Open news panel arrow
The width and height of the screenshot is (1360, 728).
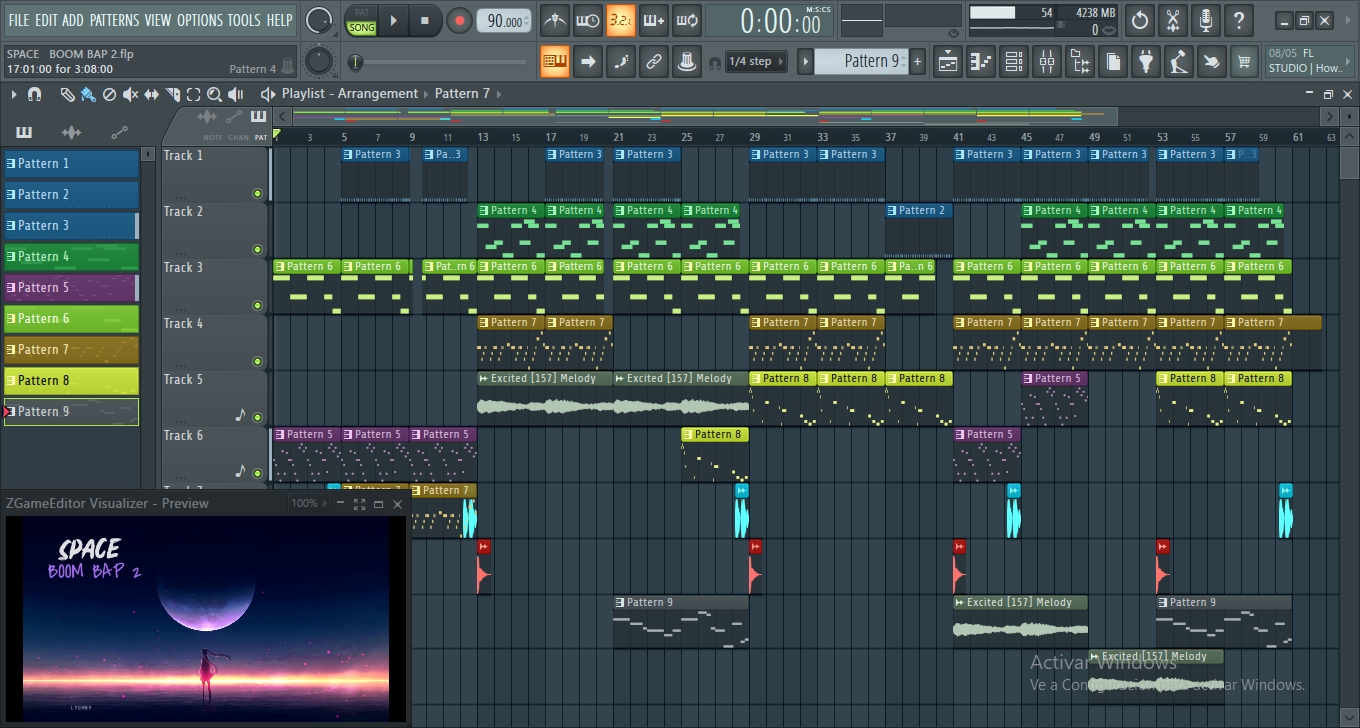click(x=1348, y=62)
